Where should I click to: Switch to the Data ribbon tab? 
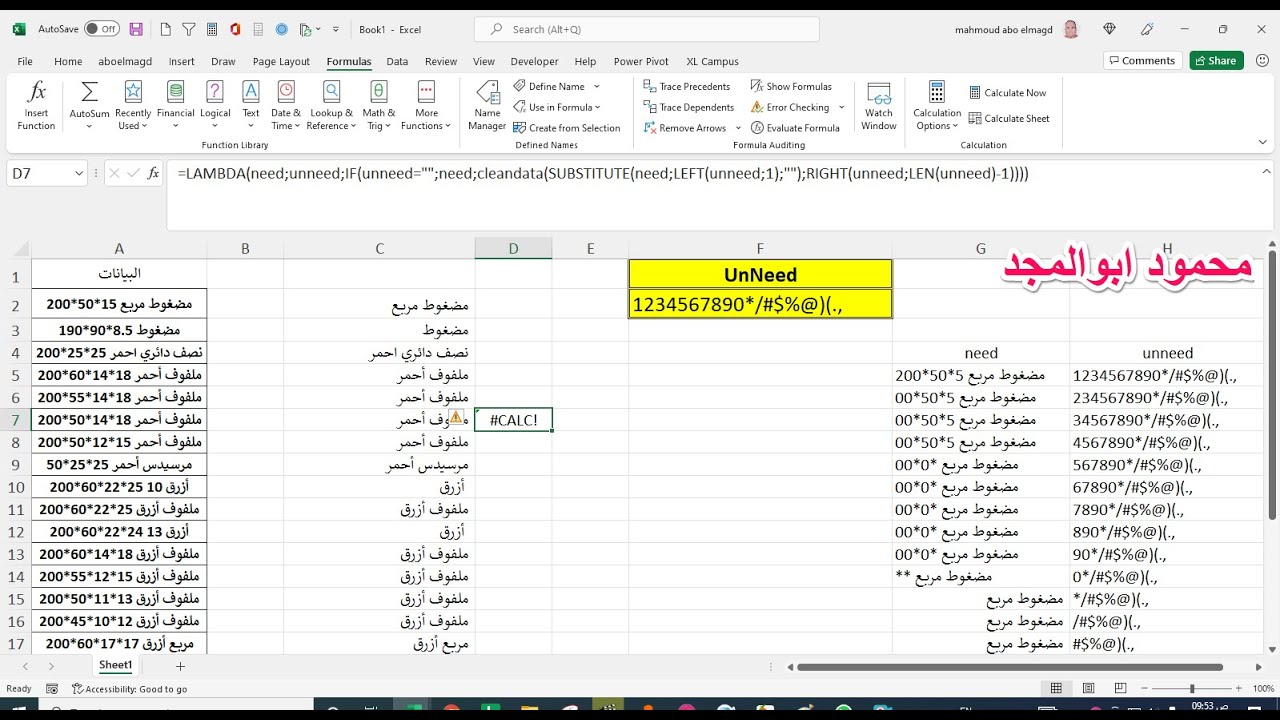click(397, 61)
